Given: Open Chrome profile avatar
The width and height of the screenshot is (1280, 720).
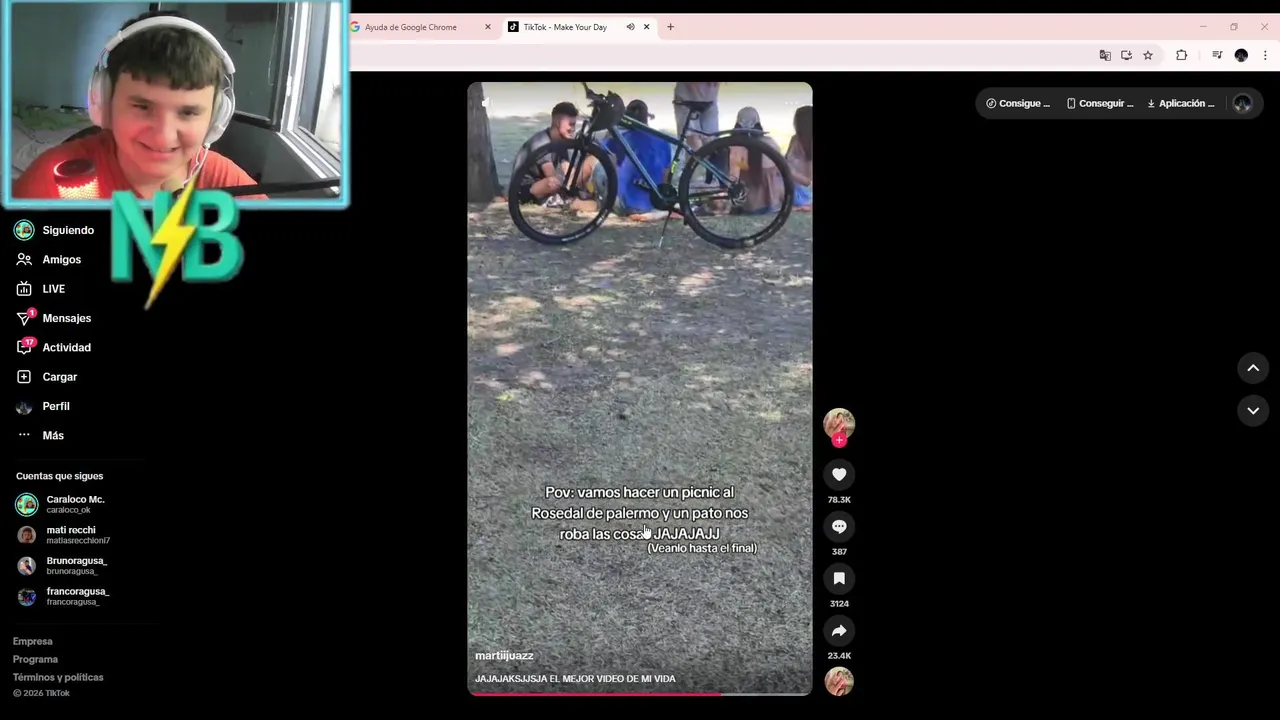Looking at the screenshot, I should [1241, 55].
